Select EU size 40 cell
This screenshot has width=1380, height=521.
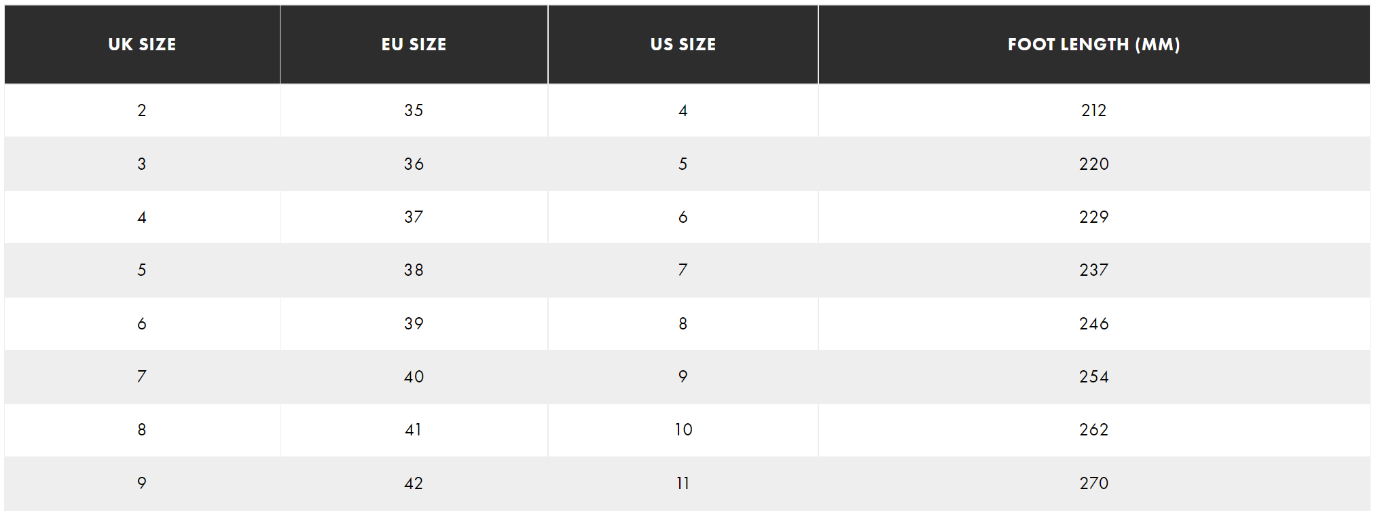point(414,377)
